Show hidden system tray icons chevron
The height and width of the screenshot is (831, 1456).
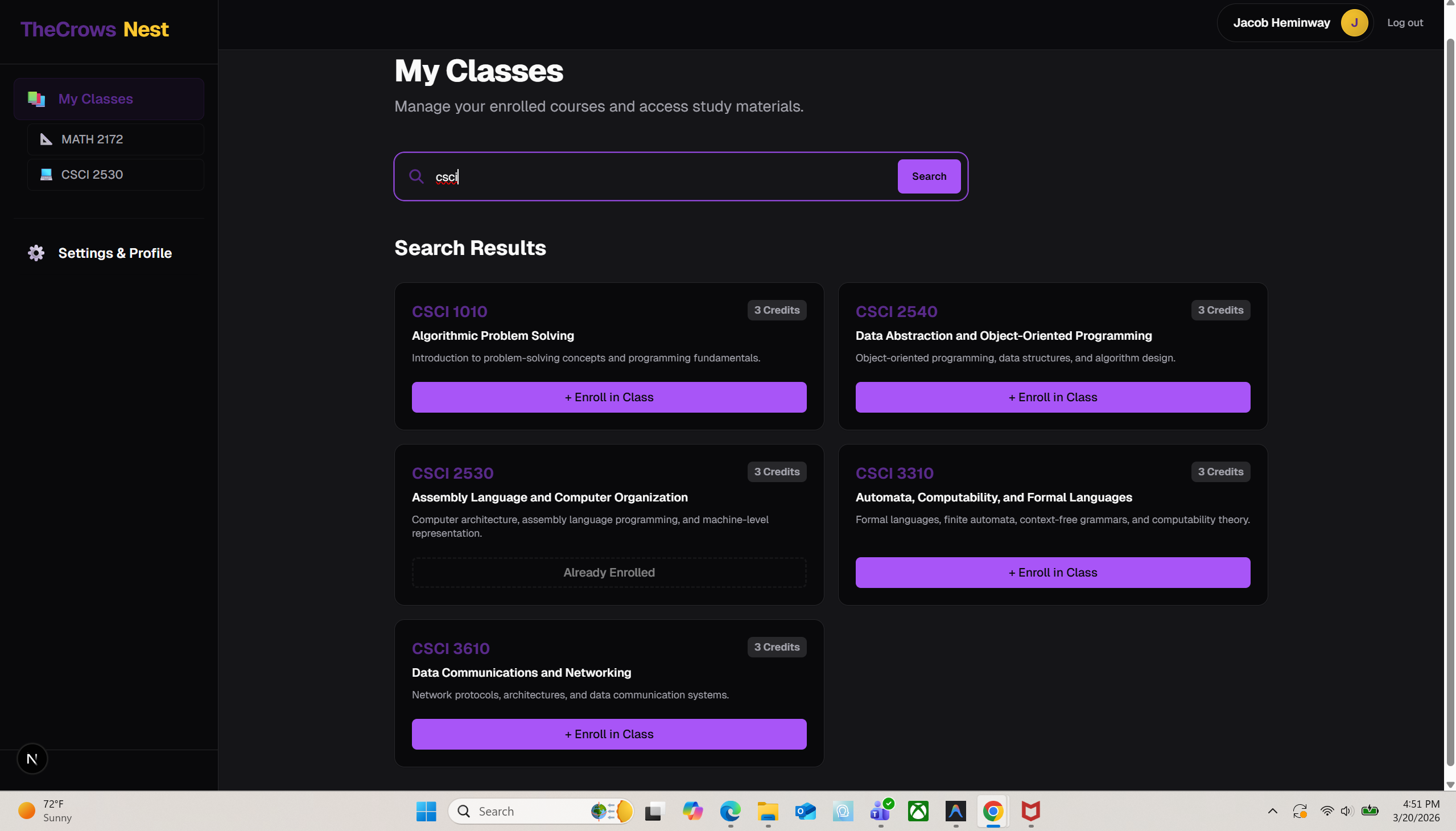tap(1272, 811)
